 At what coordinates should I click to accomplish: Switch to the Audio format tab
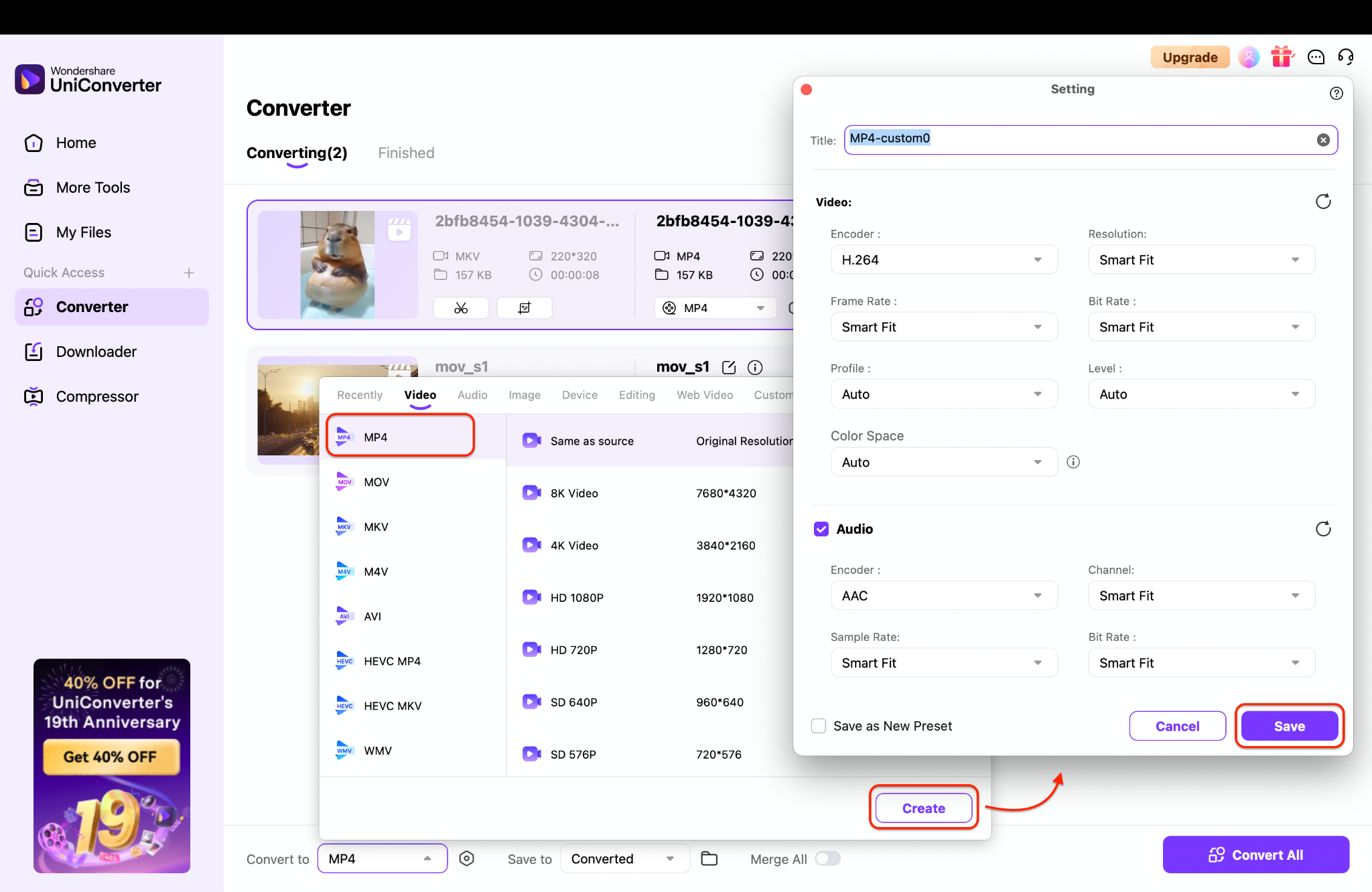point(472,395)
